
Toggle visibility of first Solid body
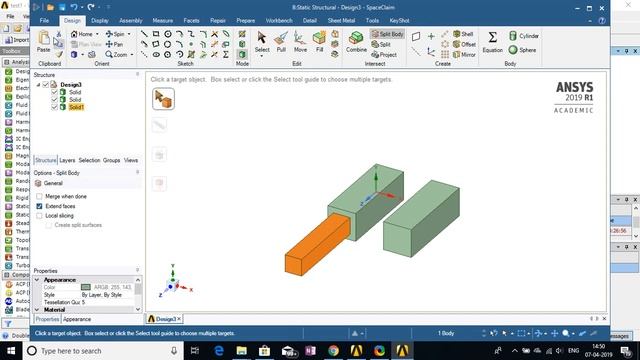click(x=54, y=92)
